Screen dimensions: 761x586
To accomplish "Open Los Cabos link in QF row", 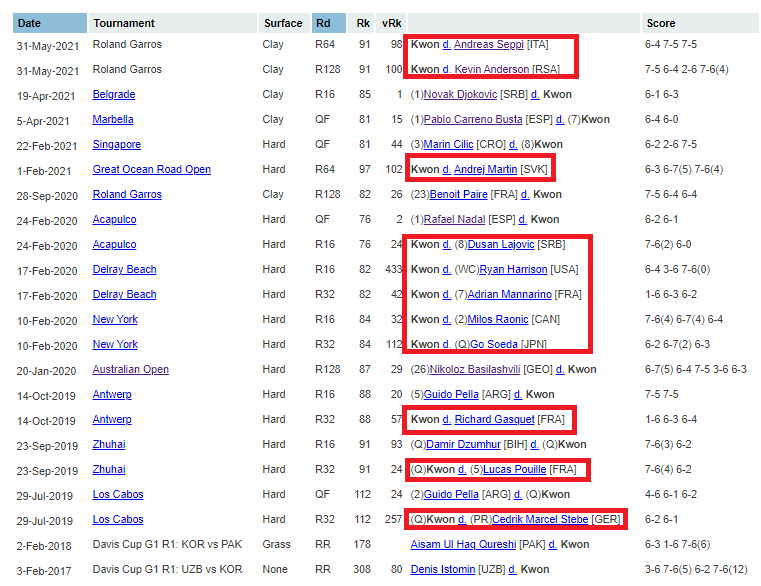I will [118, 494].
